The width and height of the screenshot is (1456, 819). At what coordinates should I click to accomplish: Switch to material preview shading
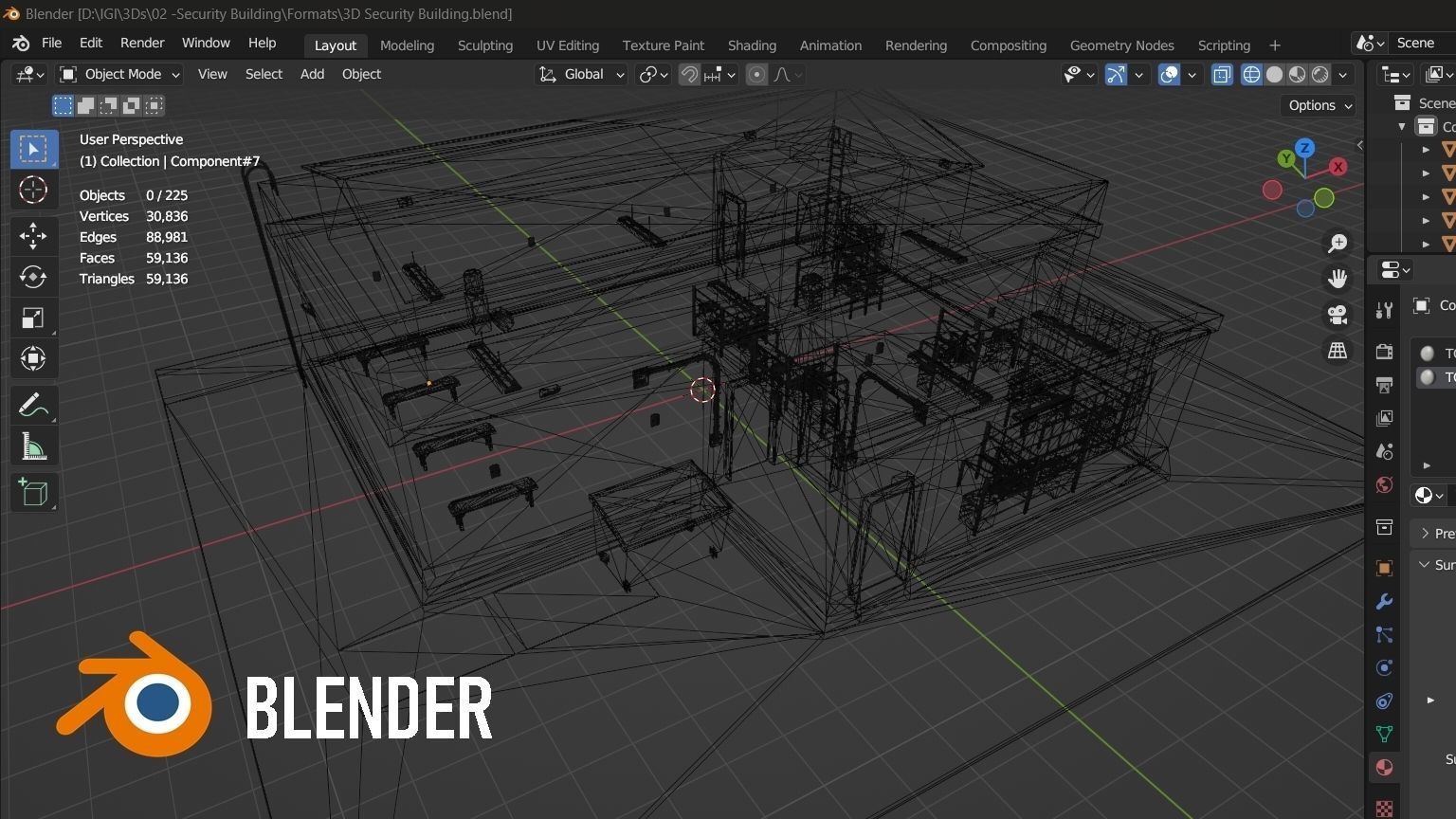point(1297,74)
